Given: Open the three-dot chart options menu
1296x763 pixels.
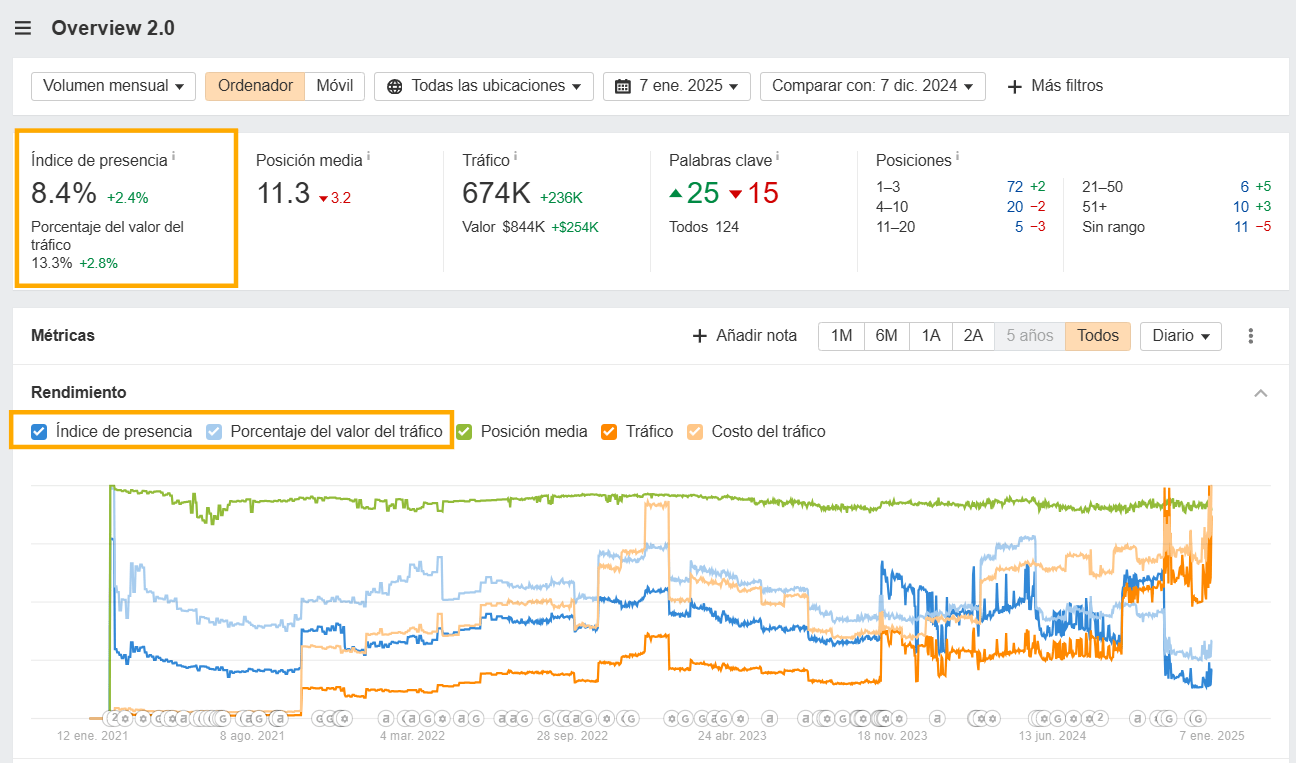Looking at the screenshot, I should pyautogui.click(x=1250, y=336).
